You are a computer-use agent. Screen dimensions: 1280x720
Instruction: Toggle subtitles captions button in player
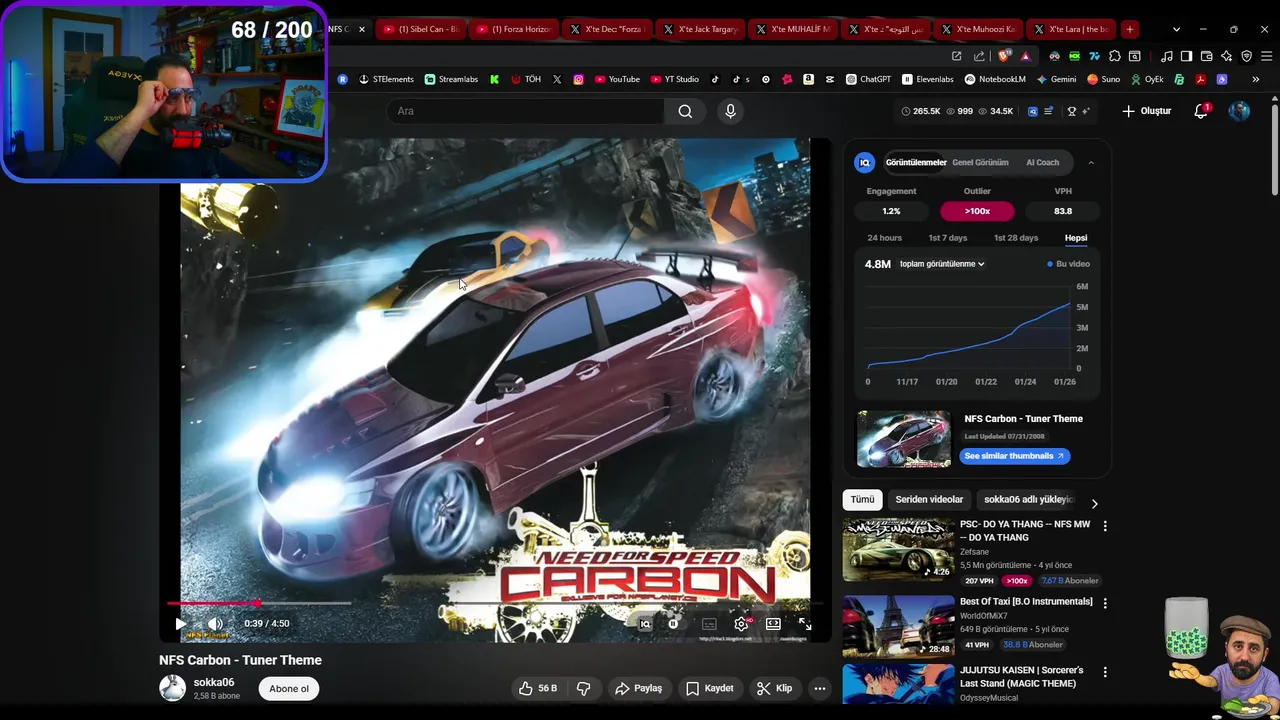709,623
